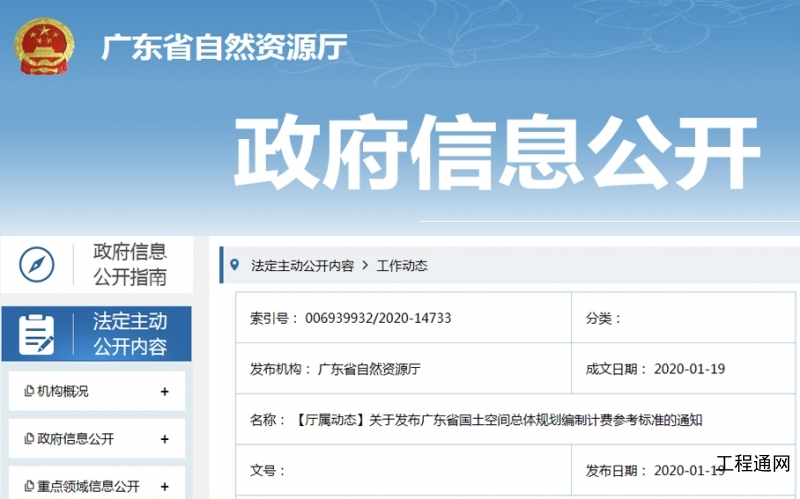Expand 机构概况 with plus sign
This screenshot has height=499, width=800.
click(164, 392)
